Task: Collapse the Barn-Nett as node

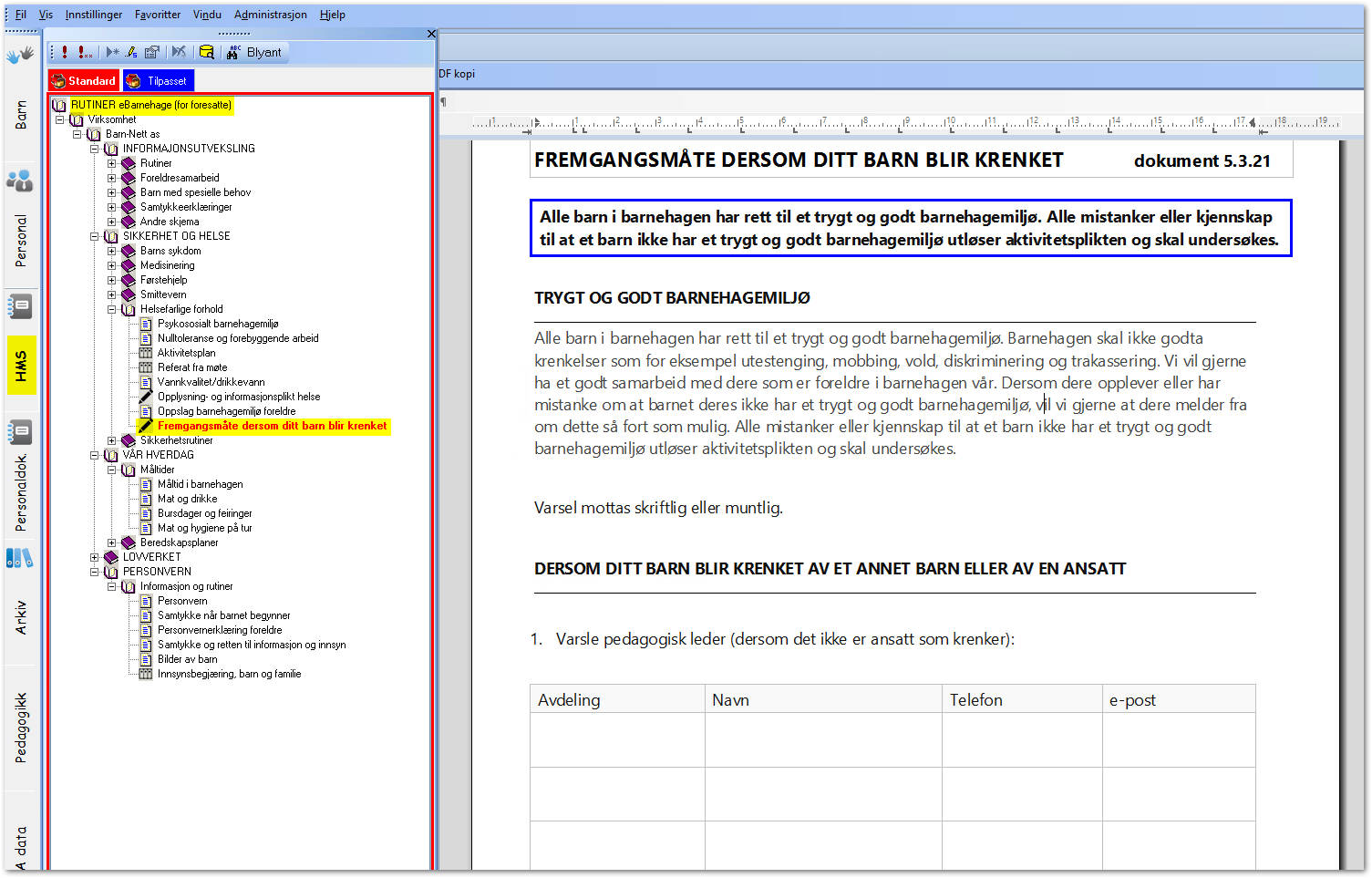Action: tap(77, 134)
